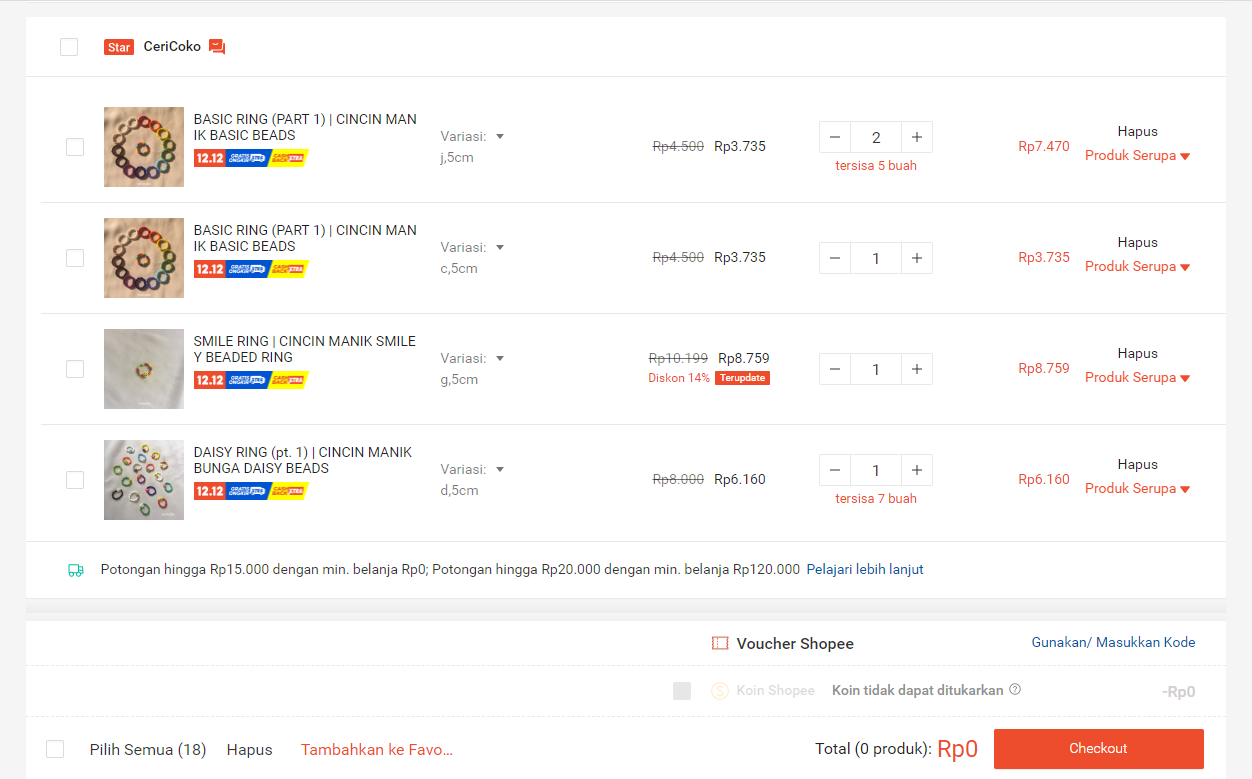Click the Terupdate label on SMILE RING price
The height and width of the screenshot is (779, 1252).
[x=742, y=378]
